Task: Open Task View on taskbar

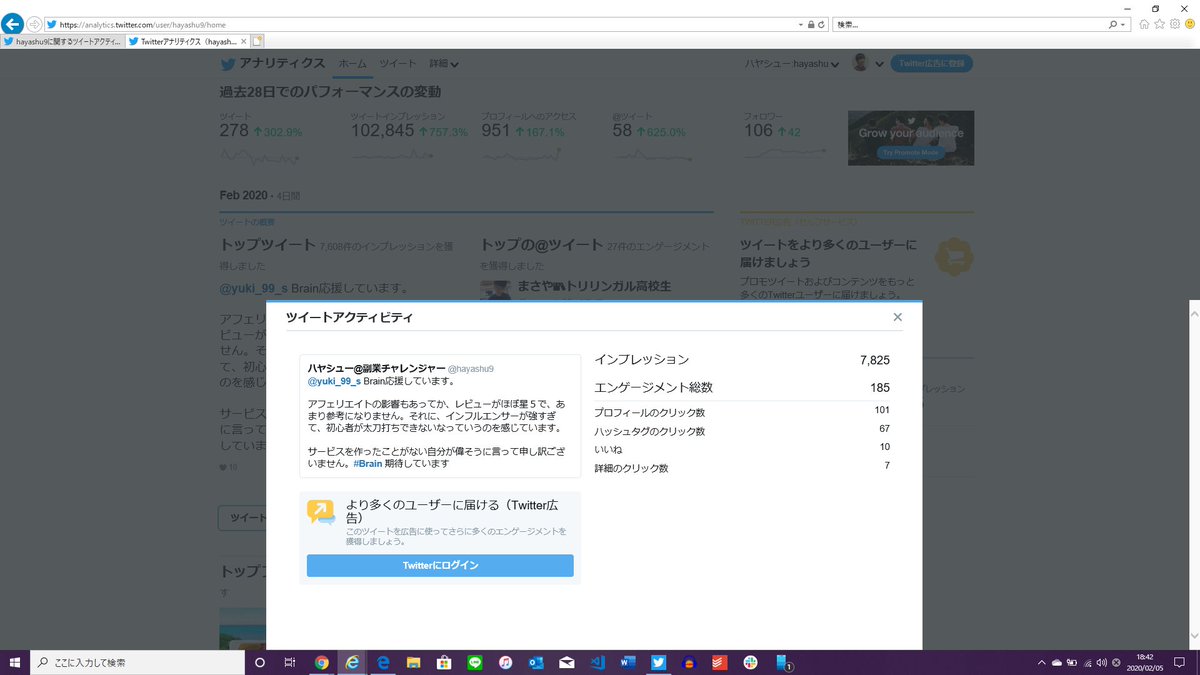Action: pos(290,662)
